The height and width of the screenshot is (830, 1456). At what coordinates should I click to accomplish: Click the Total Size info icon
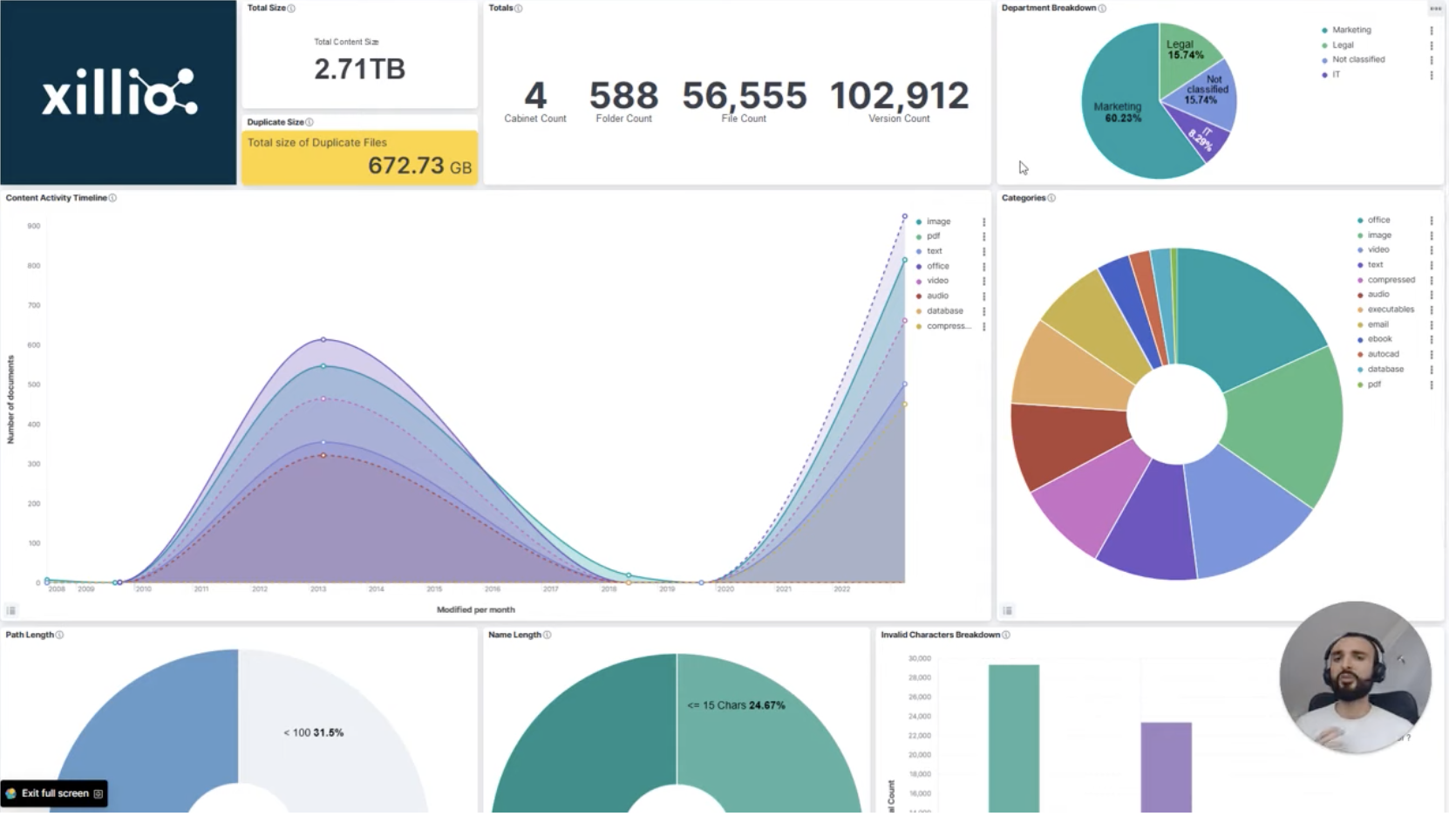click(291, 9)
